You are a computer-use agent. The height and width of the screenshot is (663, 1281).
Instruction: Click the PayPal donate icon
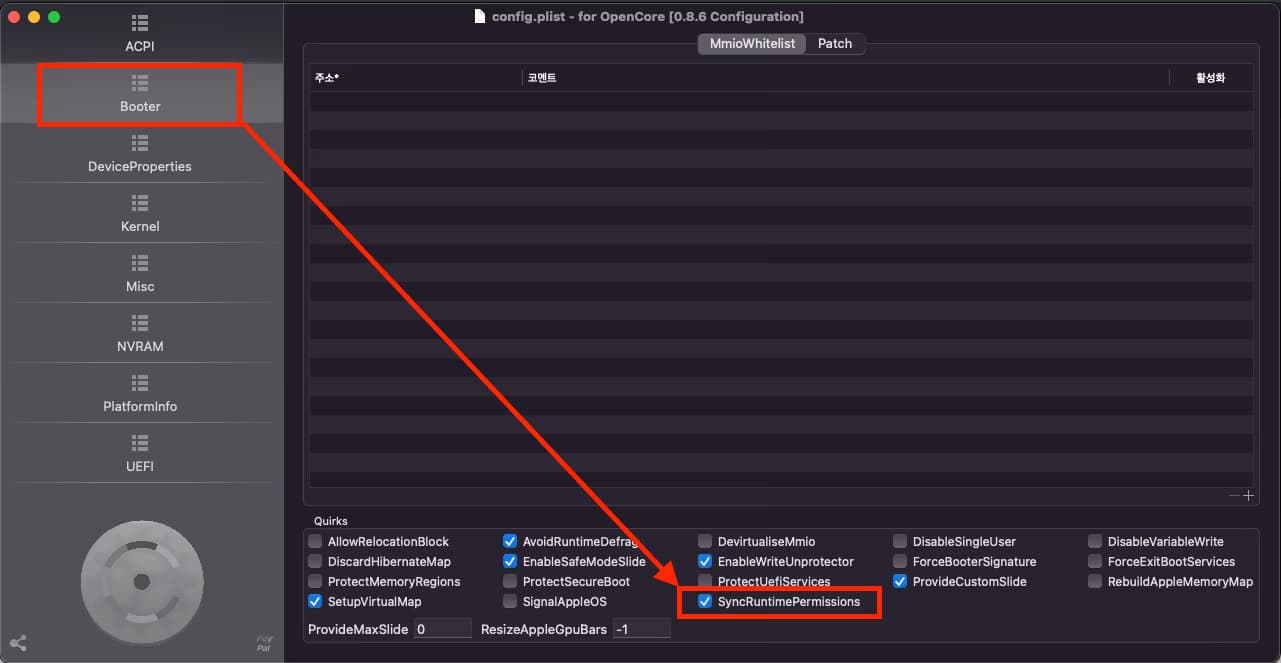264,644
